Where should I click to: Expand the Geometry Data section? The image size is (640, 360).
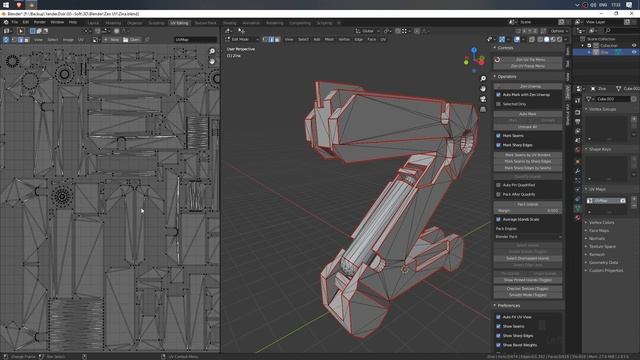(603, 262)
